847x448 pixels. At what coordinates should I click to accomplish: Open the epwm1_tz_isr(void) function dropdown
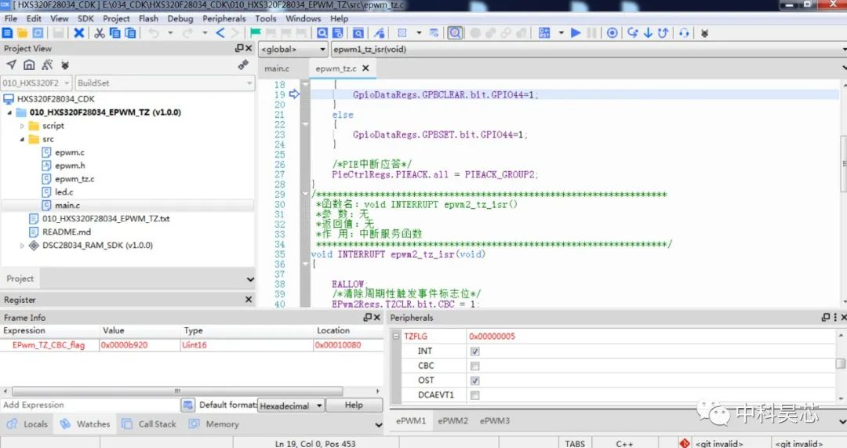tap(589, 49)
